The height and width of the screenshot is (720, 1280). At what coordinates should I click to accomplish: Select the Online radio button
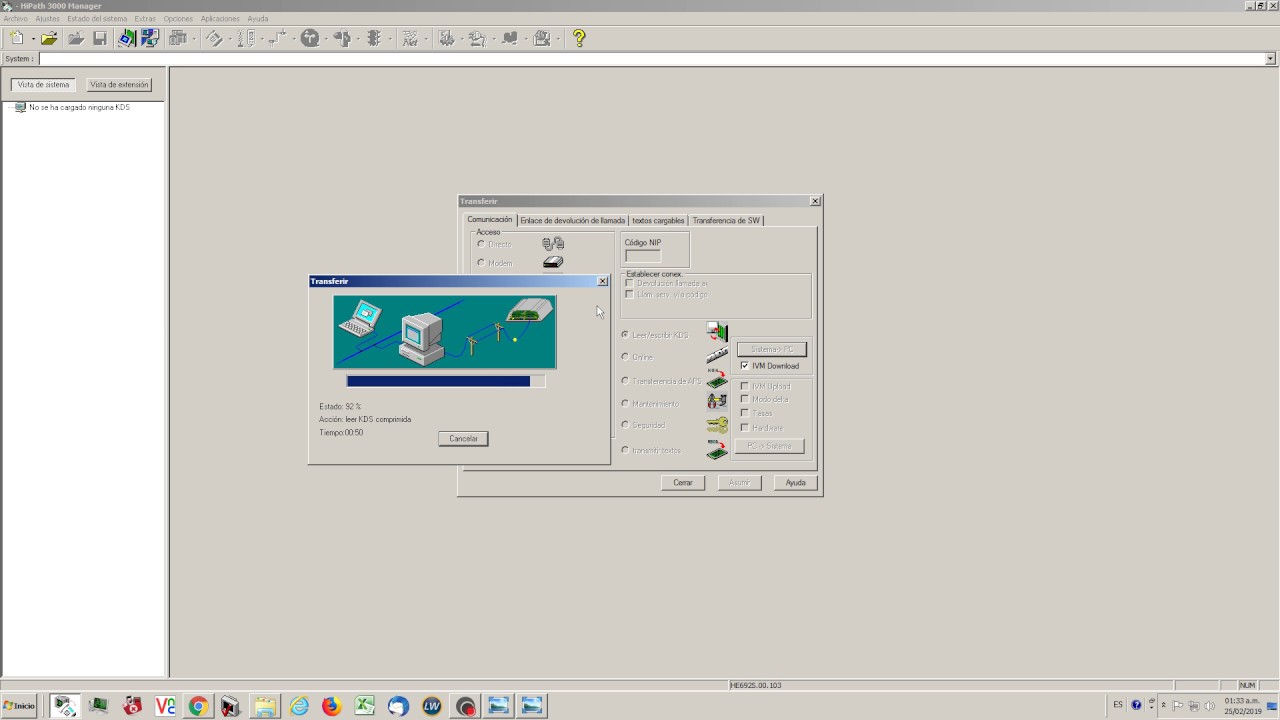click(x=625, y=357)
